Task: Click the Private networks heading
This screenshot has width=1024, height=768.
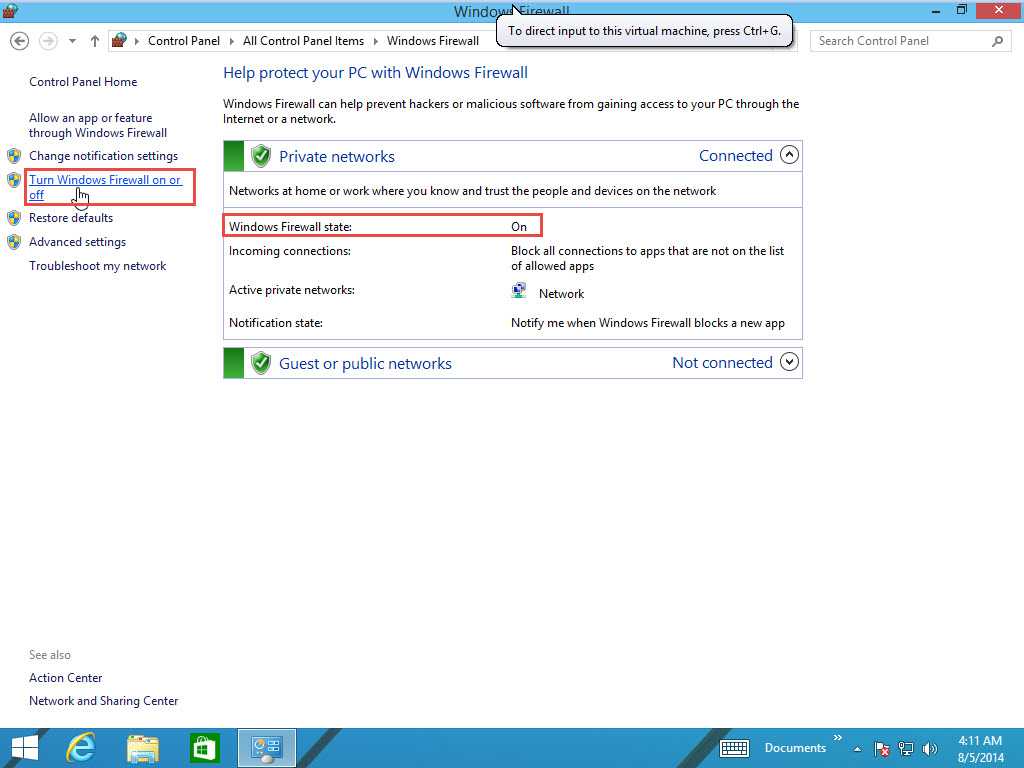Action: coord(336,157)
